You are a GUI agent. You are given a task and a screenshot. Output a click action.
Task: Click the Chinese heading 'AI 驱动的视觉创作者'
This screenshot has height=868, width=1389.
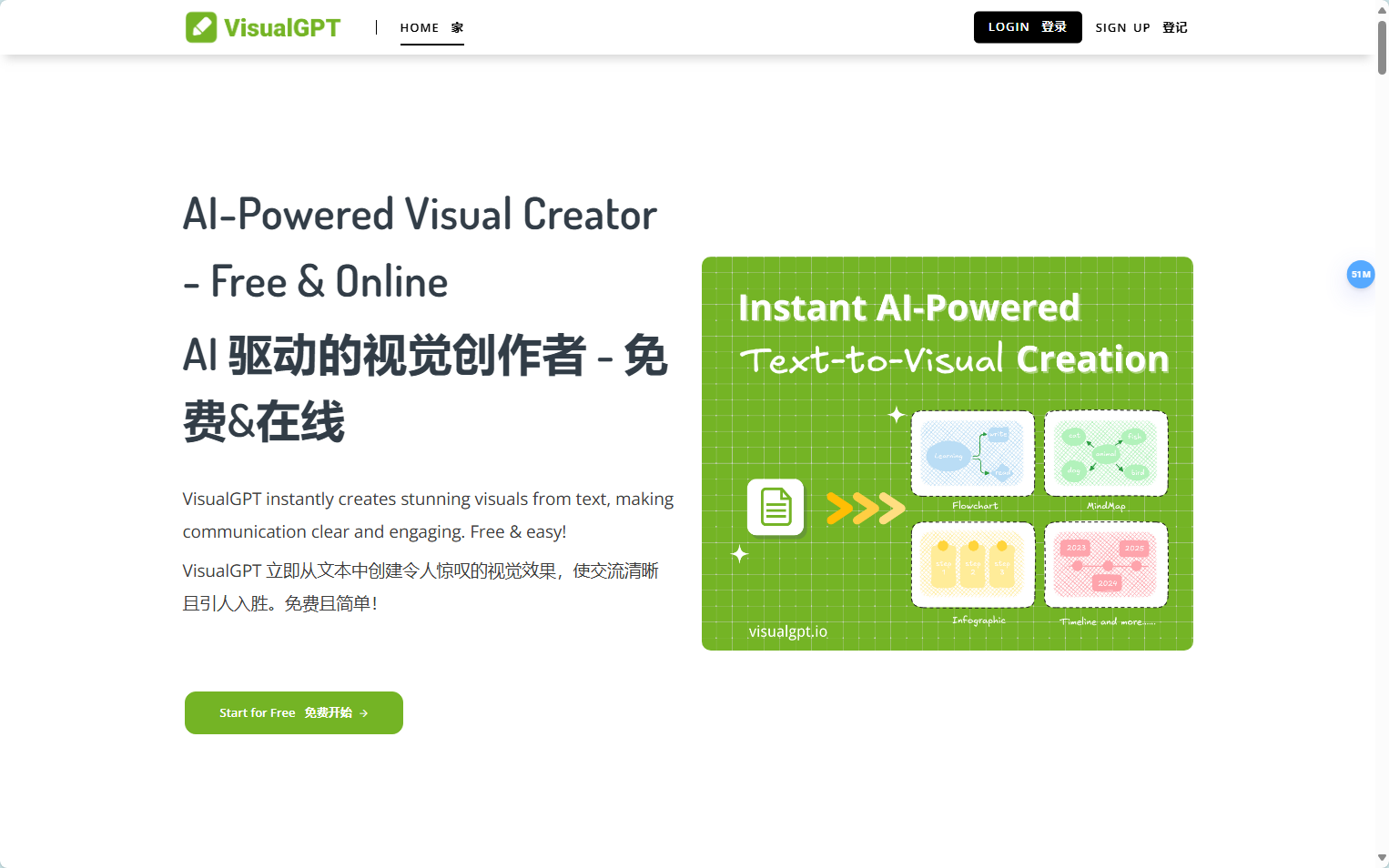pos(384,355)
